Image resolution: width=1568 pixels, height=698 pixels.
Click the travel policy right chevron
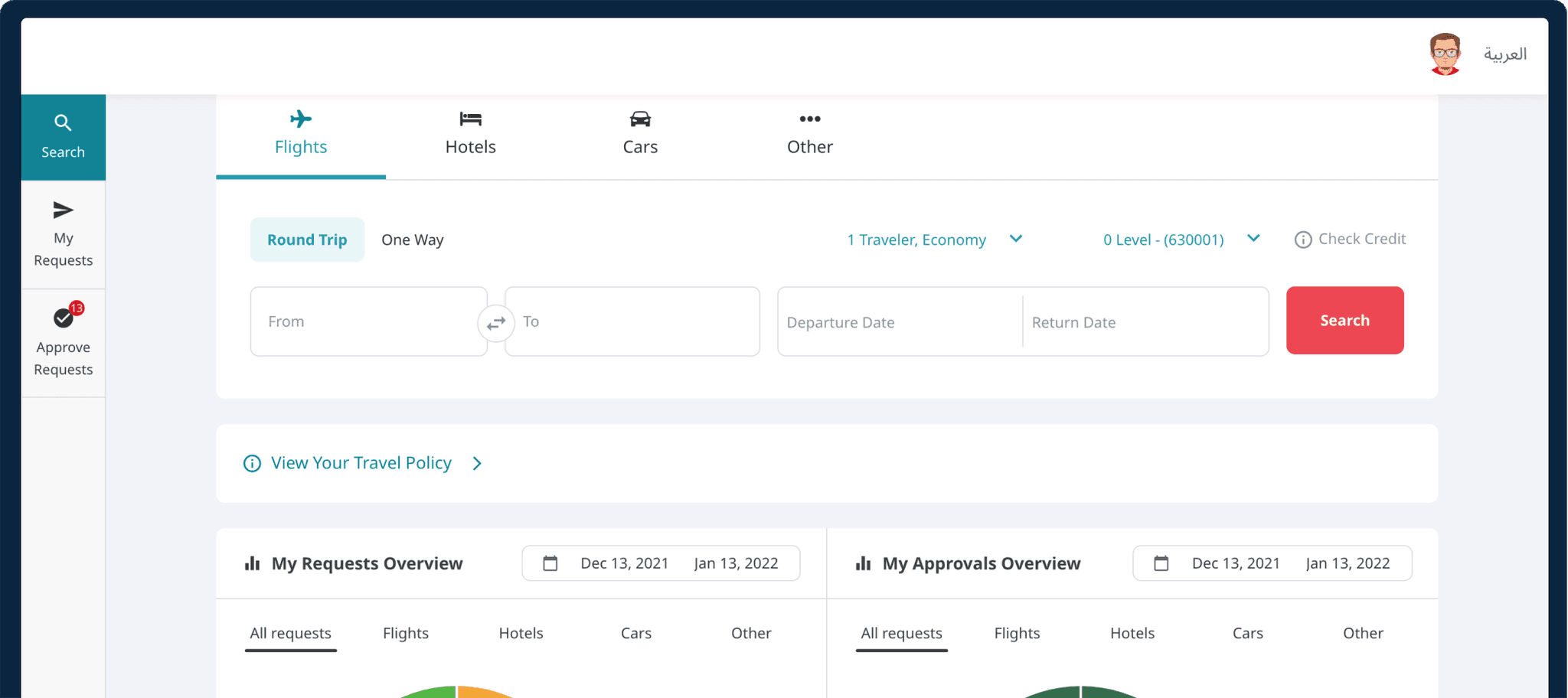[x=477, y=464]
